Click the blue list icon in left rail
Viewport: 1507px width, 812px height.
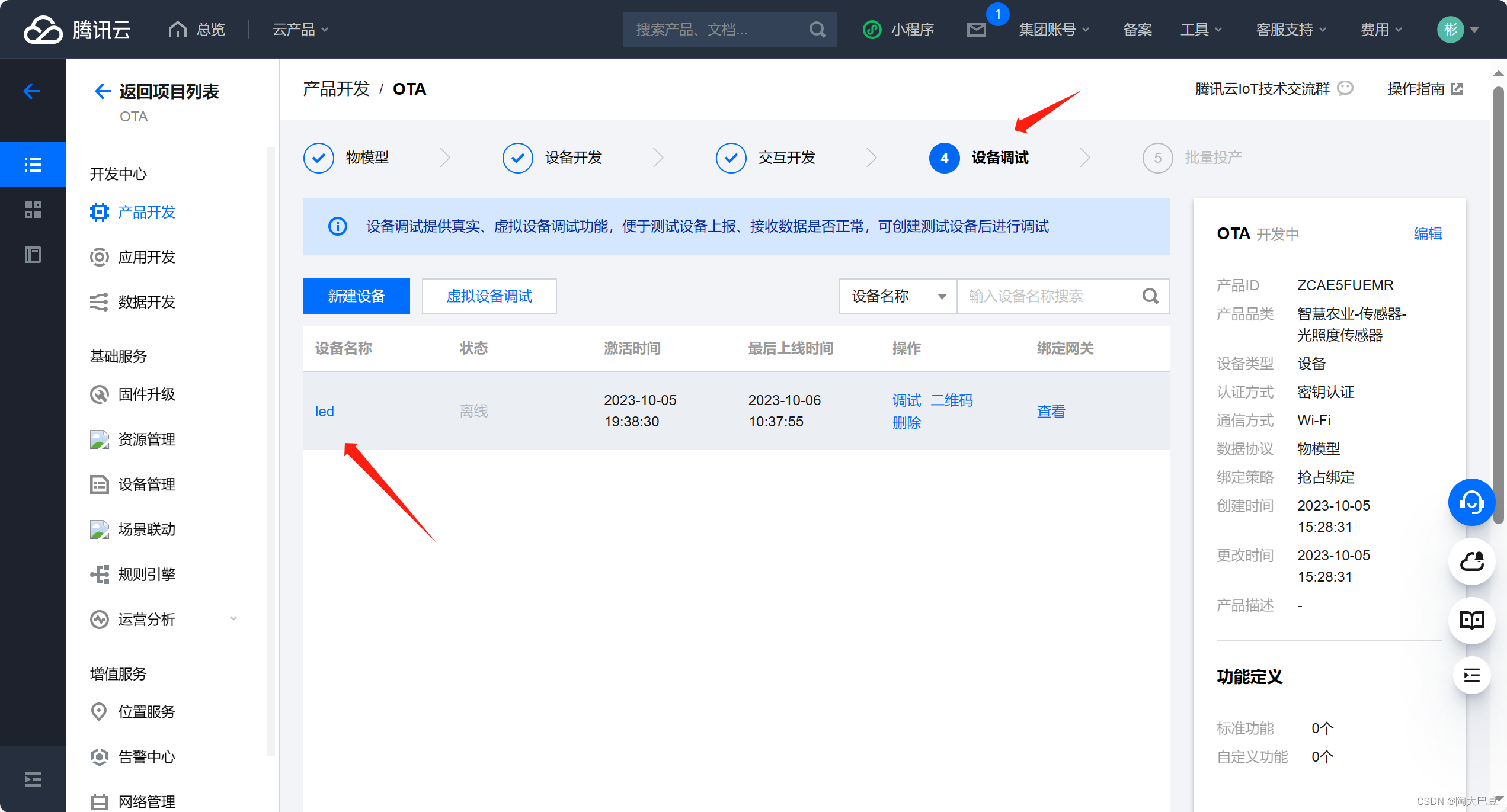[33, 165]
